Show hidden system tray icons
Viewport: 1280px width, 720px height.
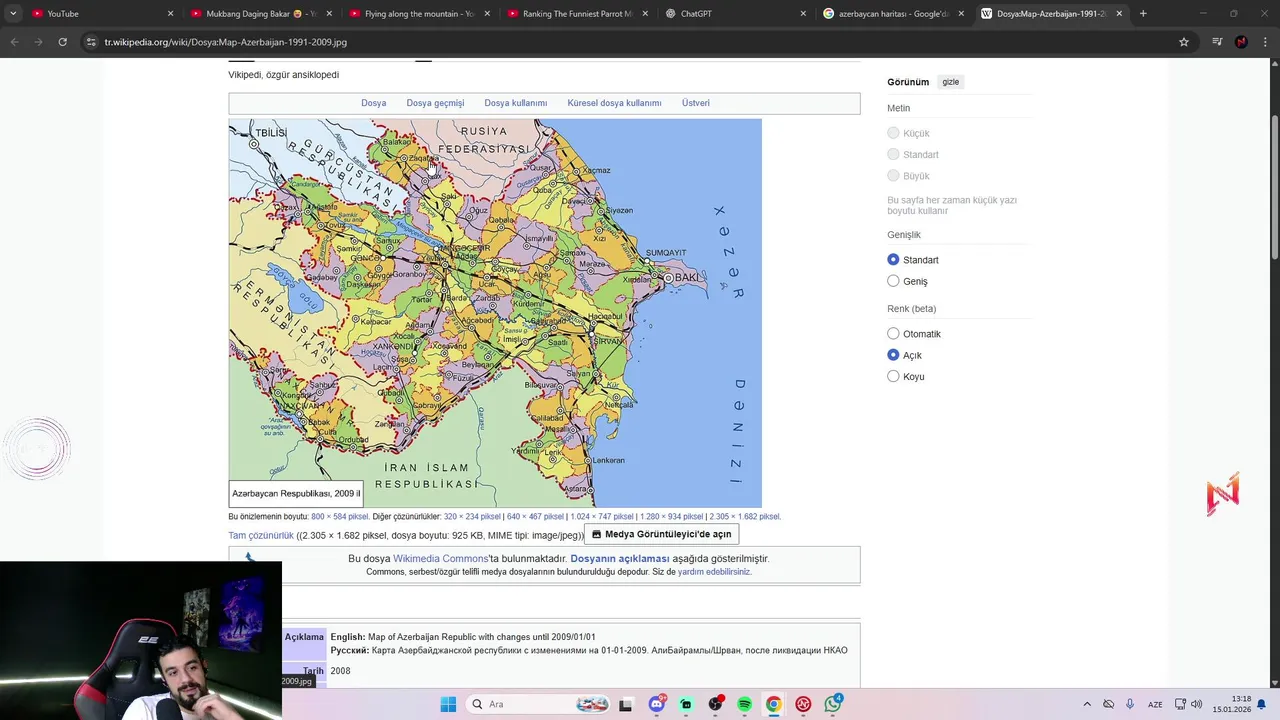point(1087,704)
